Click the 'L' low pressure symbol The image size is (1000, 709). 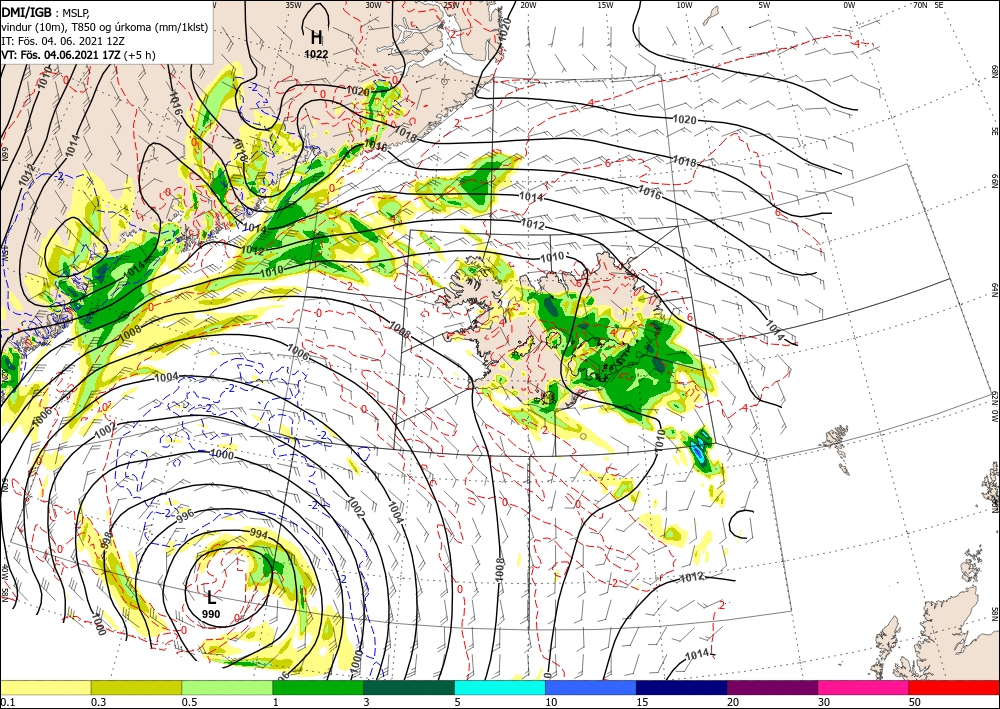click(211, 597)
